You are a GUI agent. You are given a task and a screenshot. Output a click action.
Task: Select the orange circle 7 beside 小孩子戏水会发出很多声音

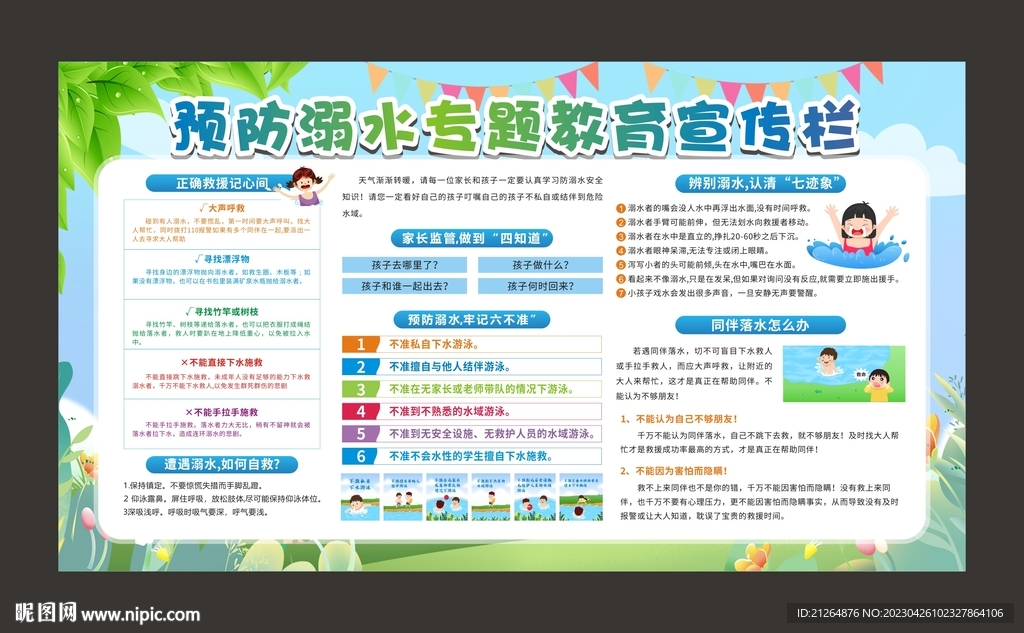click(x=621, y=294)
